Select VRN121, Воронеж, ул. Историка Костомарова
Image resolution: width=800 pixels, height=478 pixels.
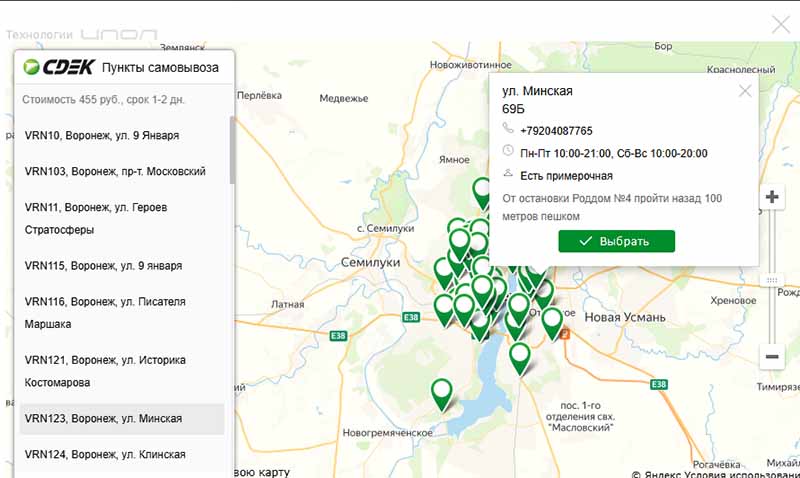(121, 371)
